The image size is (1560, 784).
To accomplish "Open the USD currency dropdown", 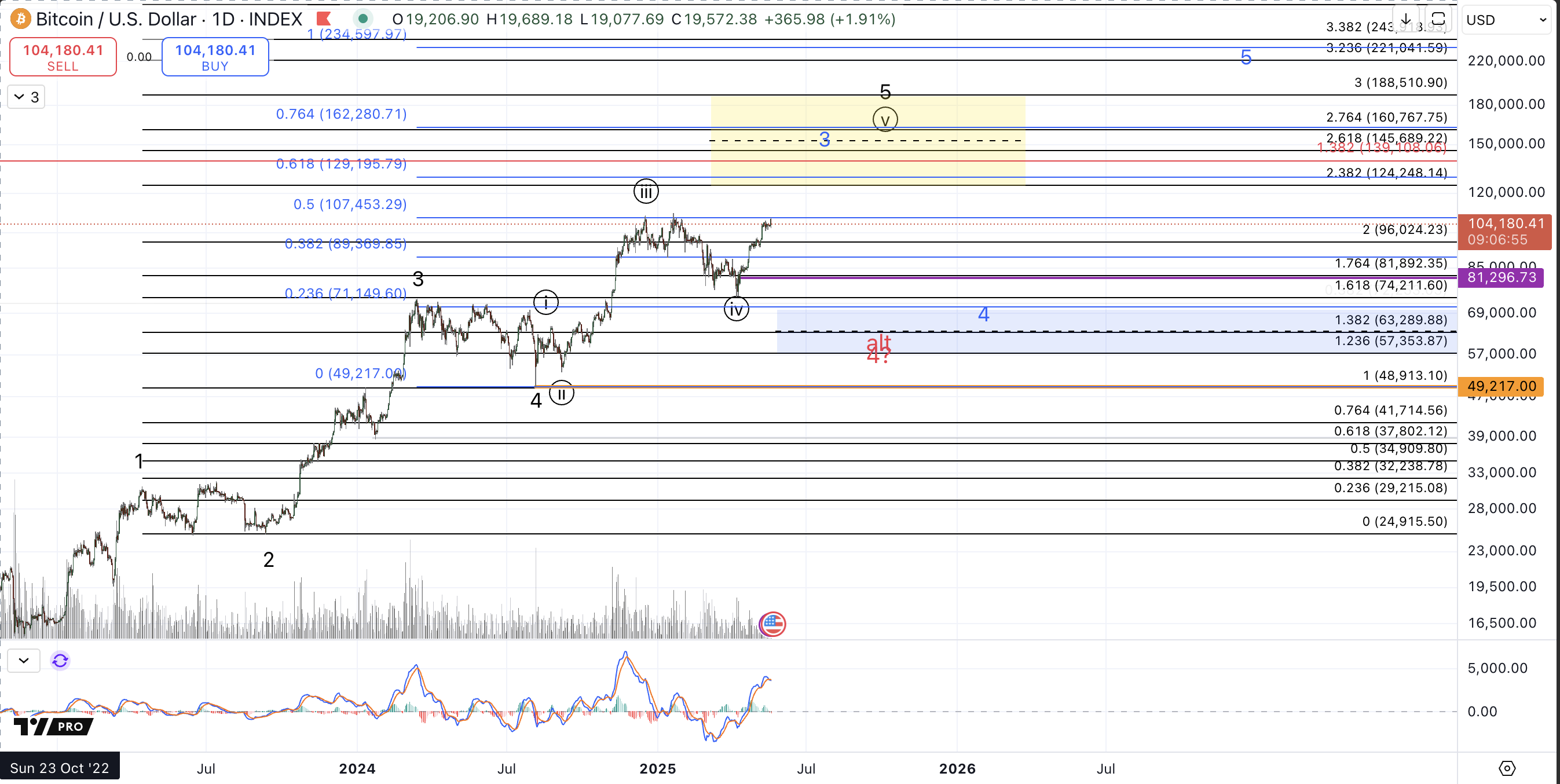I will 1506,19.
